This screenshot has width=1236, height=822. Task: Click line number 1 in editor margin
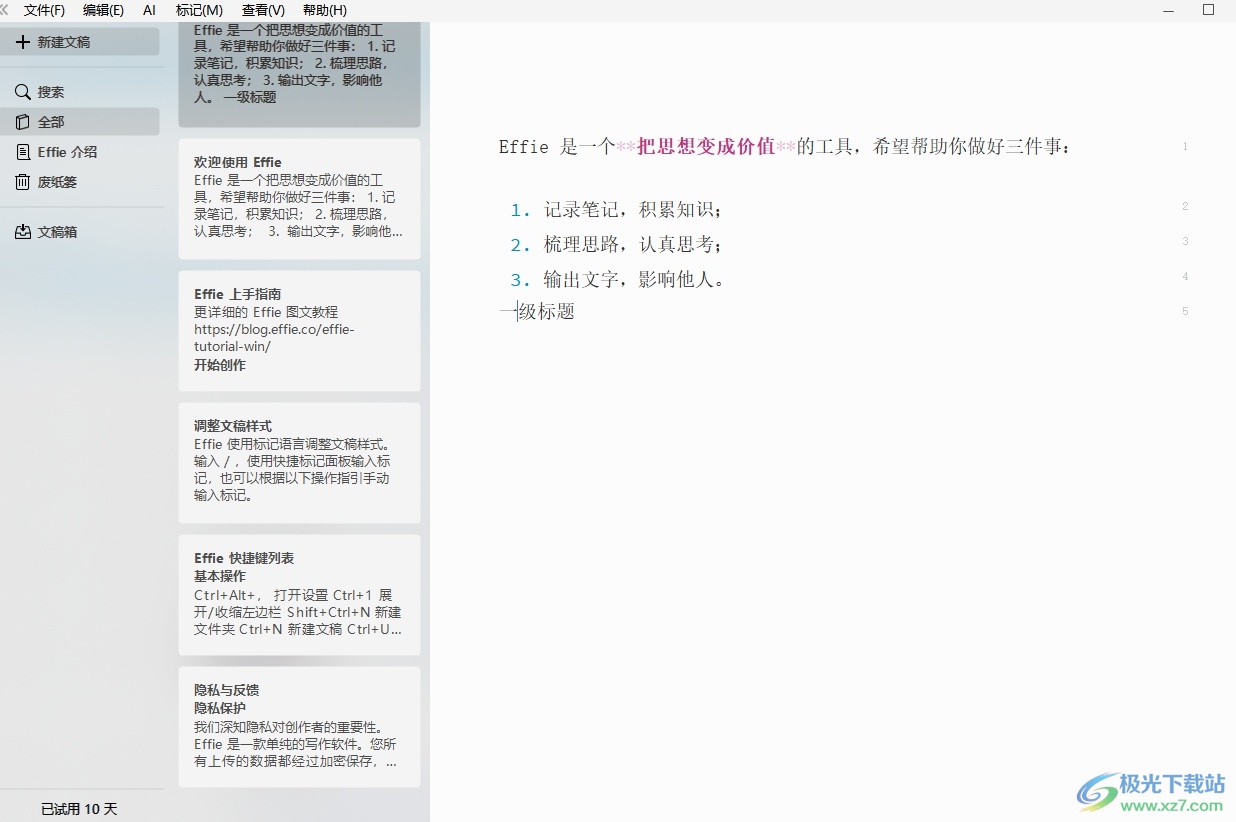(1185, 147)
